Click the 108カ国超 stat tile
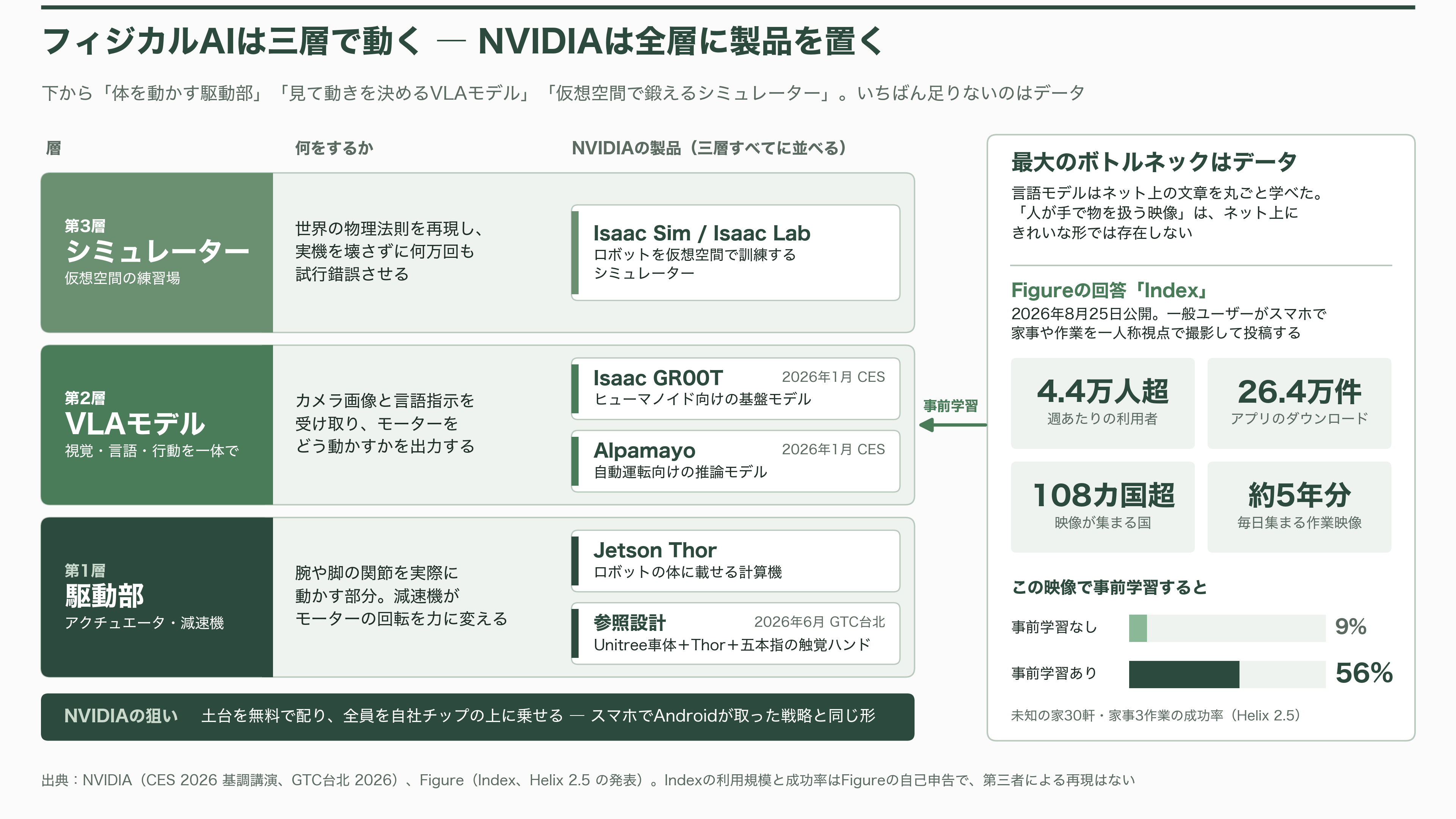Viewport: 1456px width, 819px height. pyautogui.click(x=1102, y=507)
